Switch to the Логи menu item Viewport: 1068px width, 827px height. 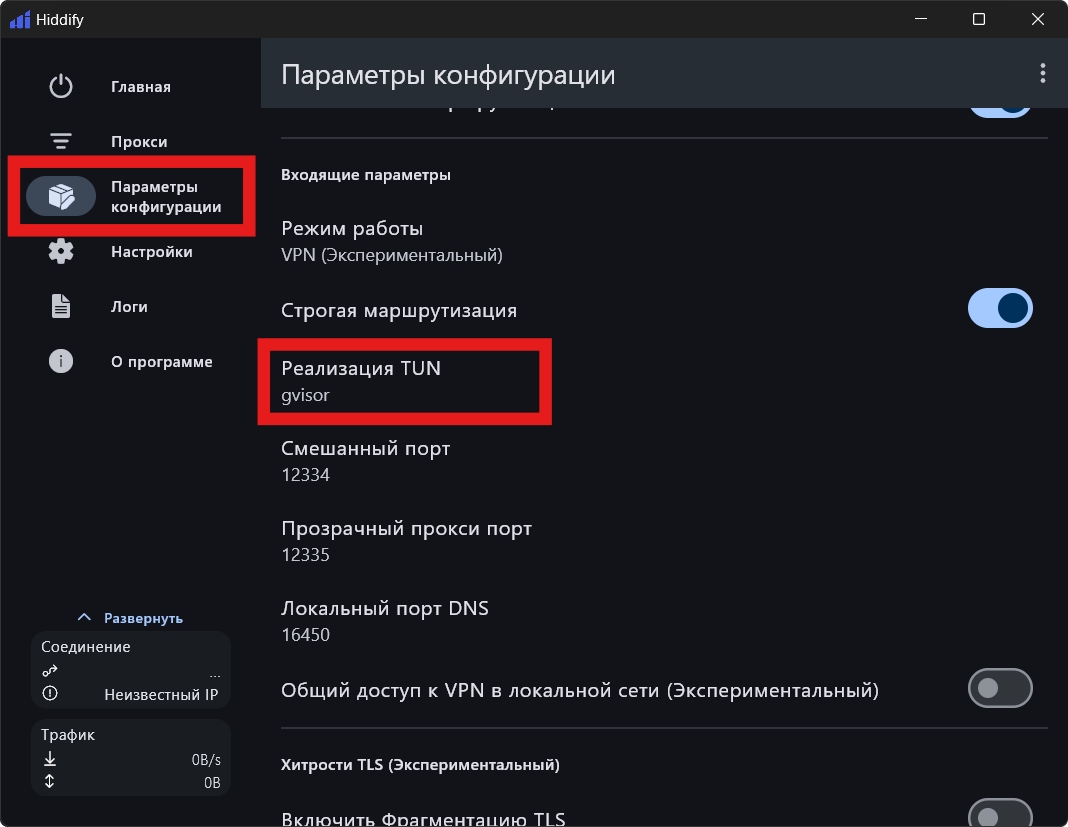click(129, 307)
